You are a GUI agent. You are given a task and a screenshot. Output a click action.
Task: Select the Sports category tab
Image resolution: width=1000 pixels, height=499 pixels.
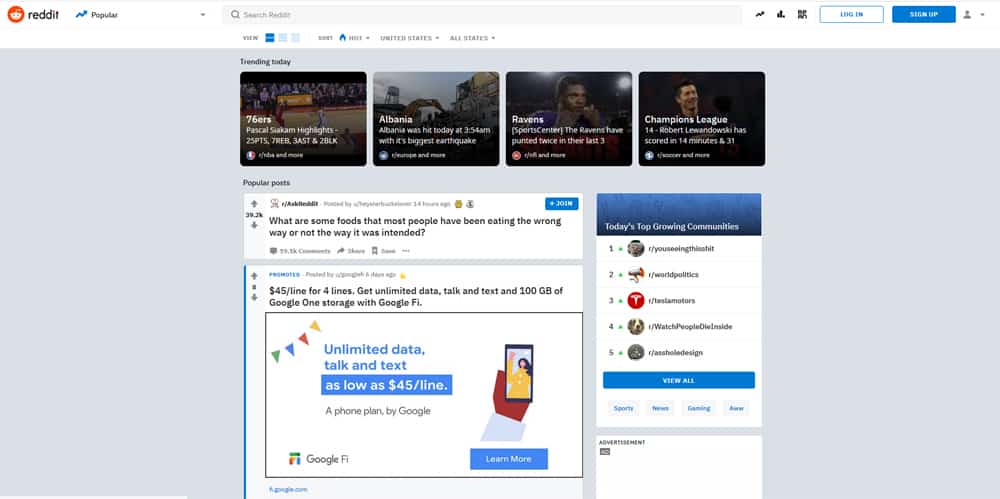coord(624,408)
